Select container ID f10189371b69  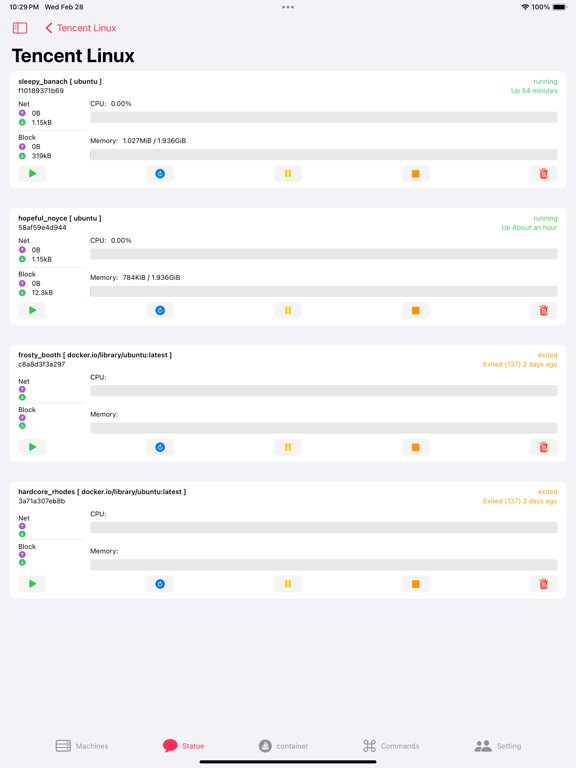[x=41, y=91]
